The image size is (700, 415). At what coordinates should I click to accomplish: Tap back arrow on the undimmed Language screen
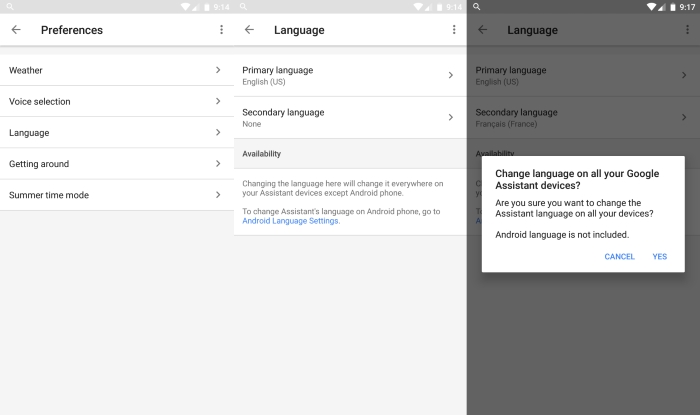click(249, 30)
